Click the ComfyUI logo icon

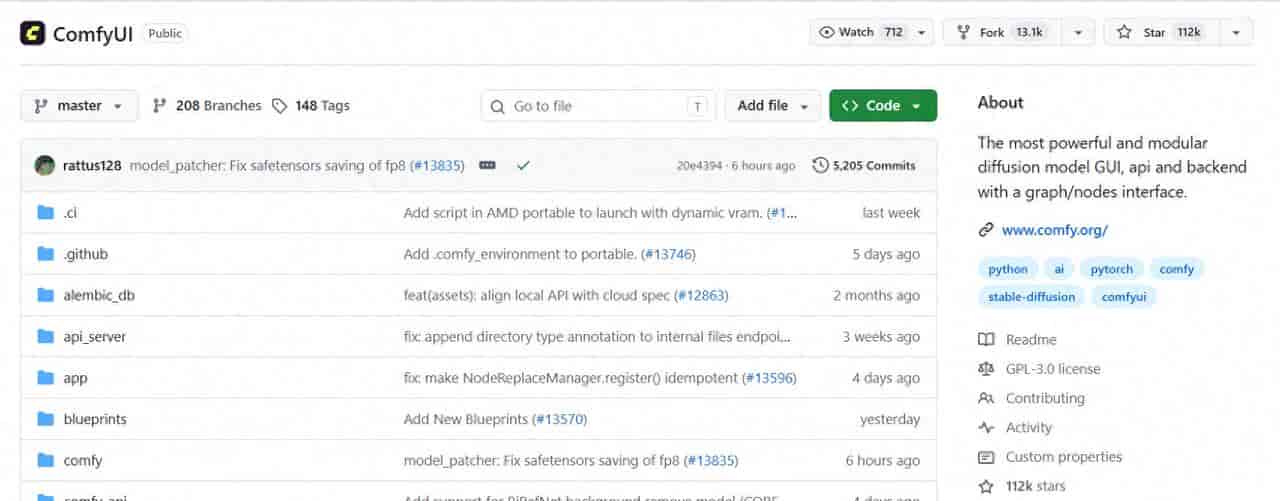pyautogui.click(x=33, y=33)
